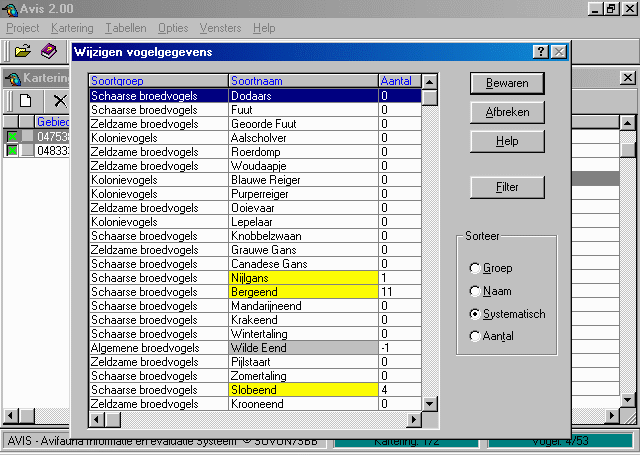The image size is (640, 455).
Task: Open the Project menu
Action: 23,28
